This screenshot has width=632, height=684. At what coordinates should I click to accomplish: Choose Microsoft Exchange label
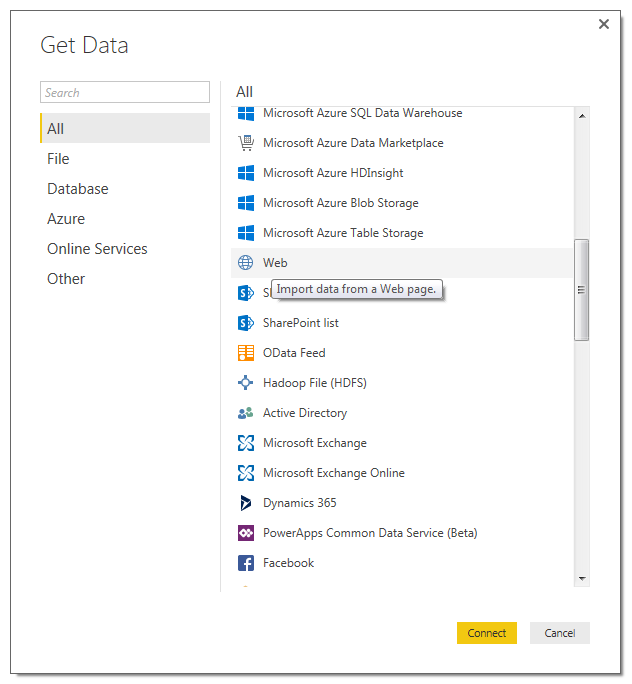315,443
